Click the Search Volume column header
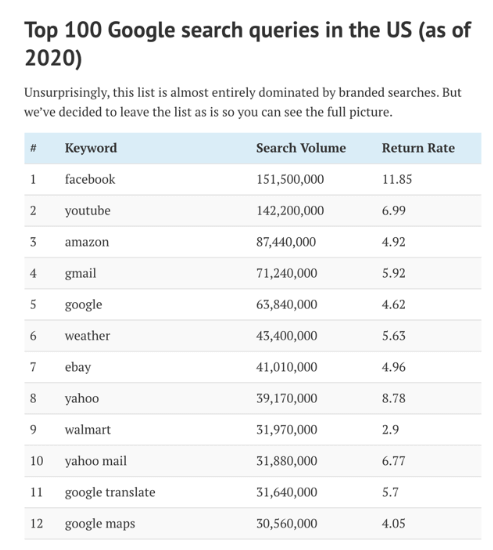The height and width of the screenshot is (550, 493). (301, 148)
